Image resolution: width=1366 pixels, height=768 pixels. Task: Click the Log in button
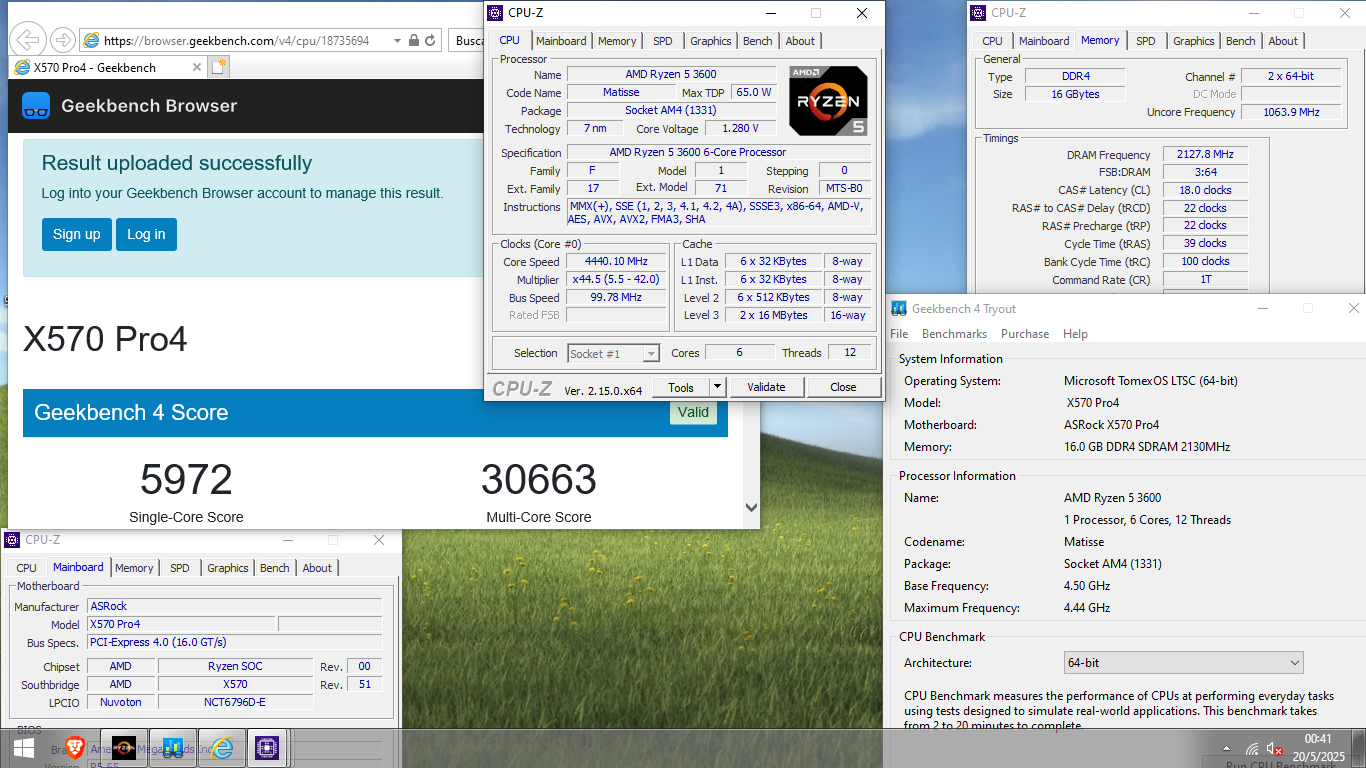(x=146, y=234)
